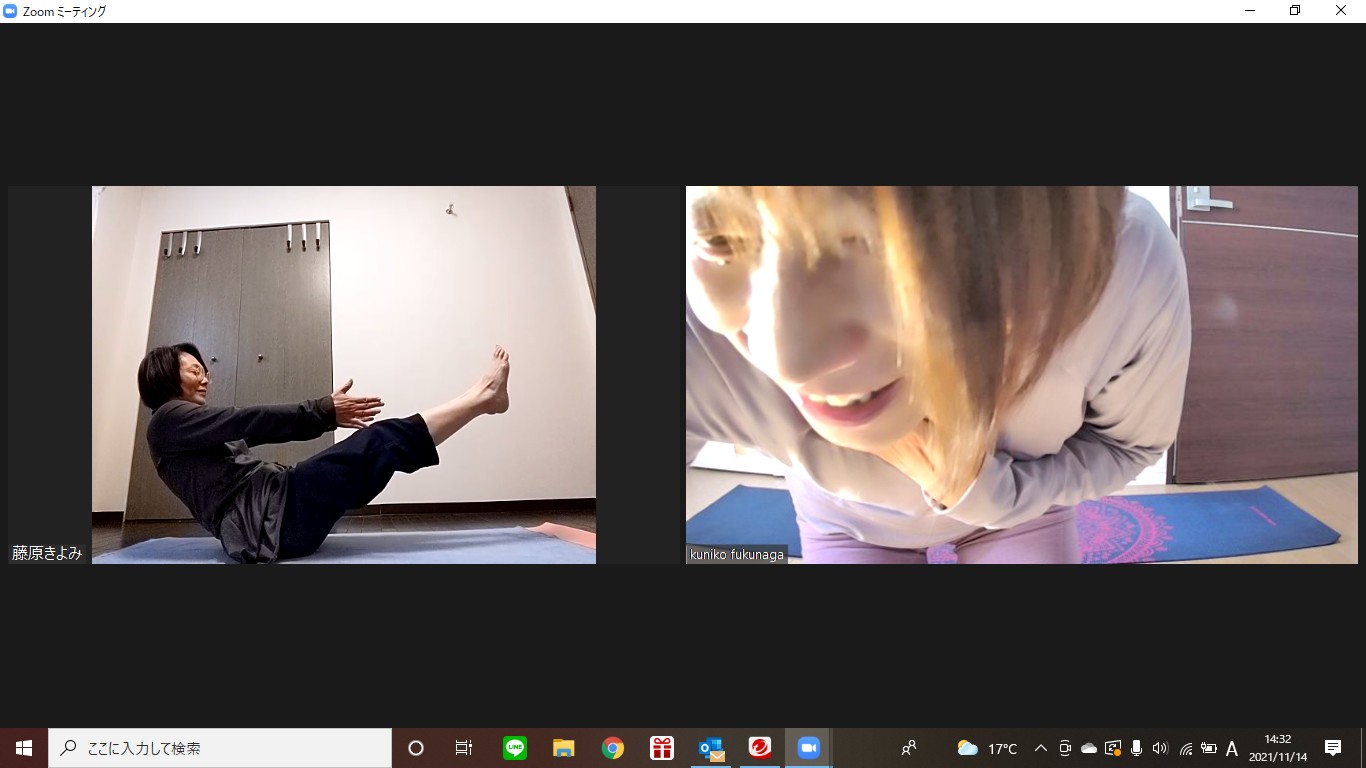1366x768 pixels.
Task: Open the weather widget showing 17°C
Action: tap(988, 748)
